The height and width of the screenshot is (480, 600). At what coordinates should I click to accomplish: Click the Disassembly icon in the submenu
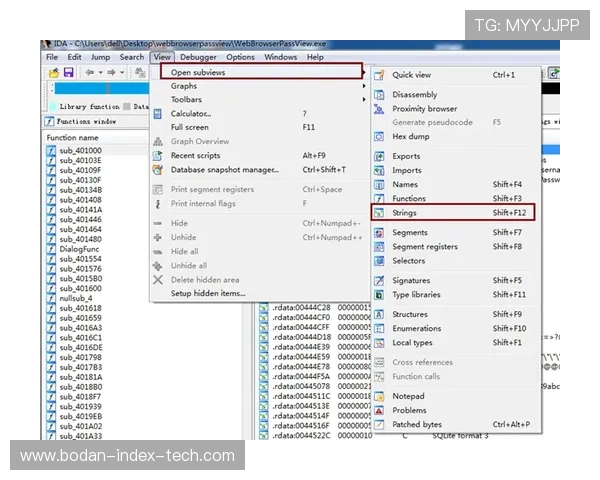tap(379, 95)
